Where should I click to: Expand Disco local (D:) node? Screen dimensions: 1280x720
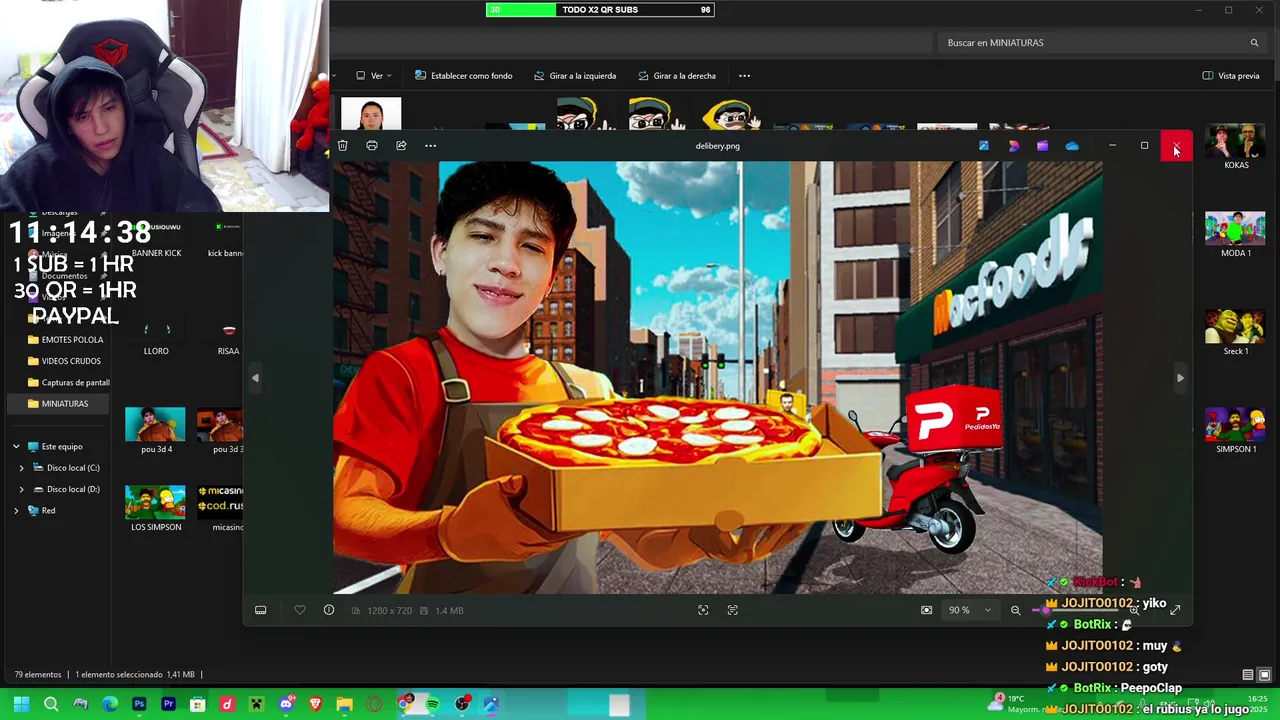[x=21, y=489]
